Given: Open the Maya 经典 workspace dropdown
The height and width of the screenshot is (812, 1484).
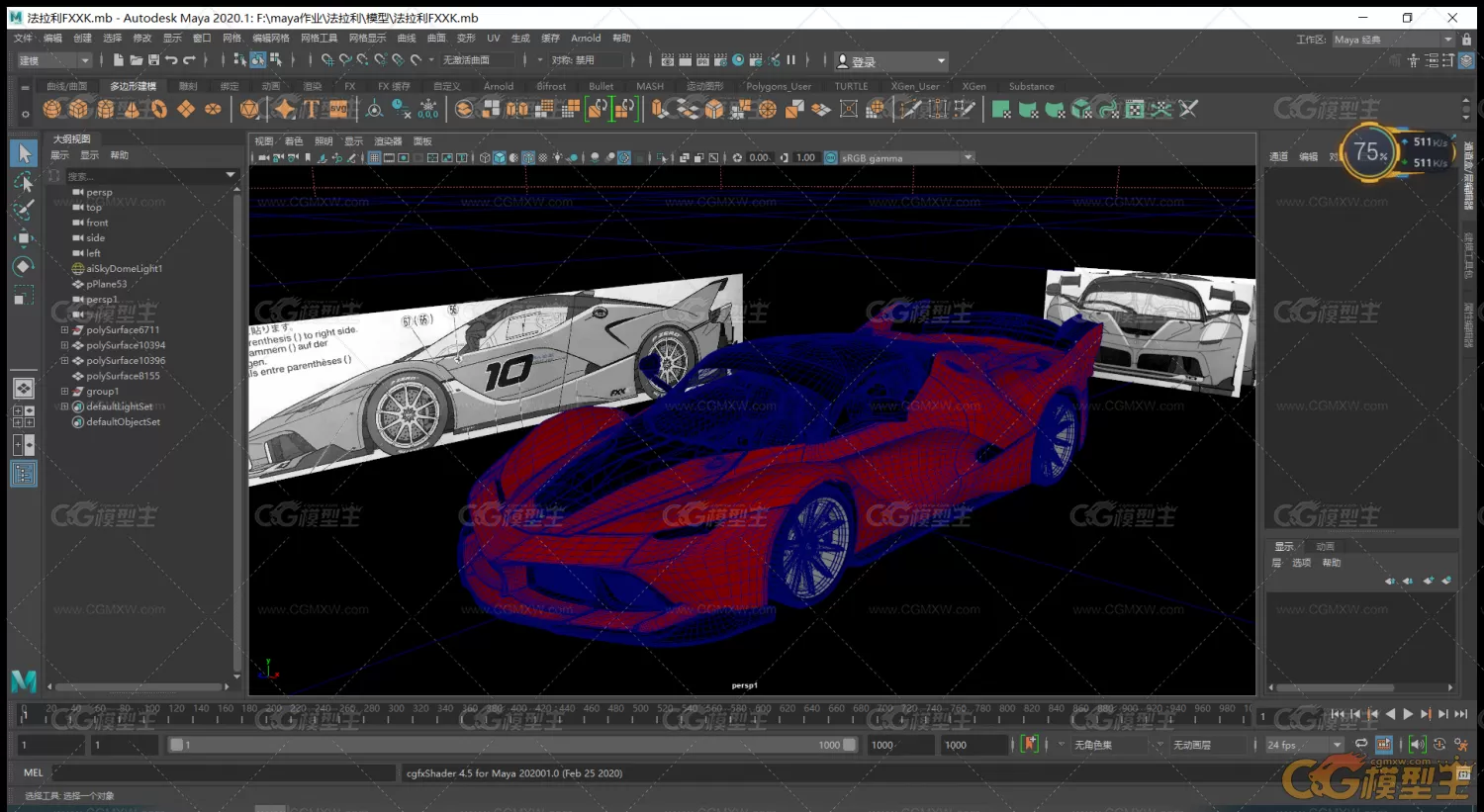Looking at the screenshot, I should click(x=1393, y=40).
